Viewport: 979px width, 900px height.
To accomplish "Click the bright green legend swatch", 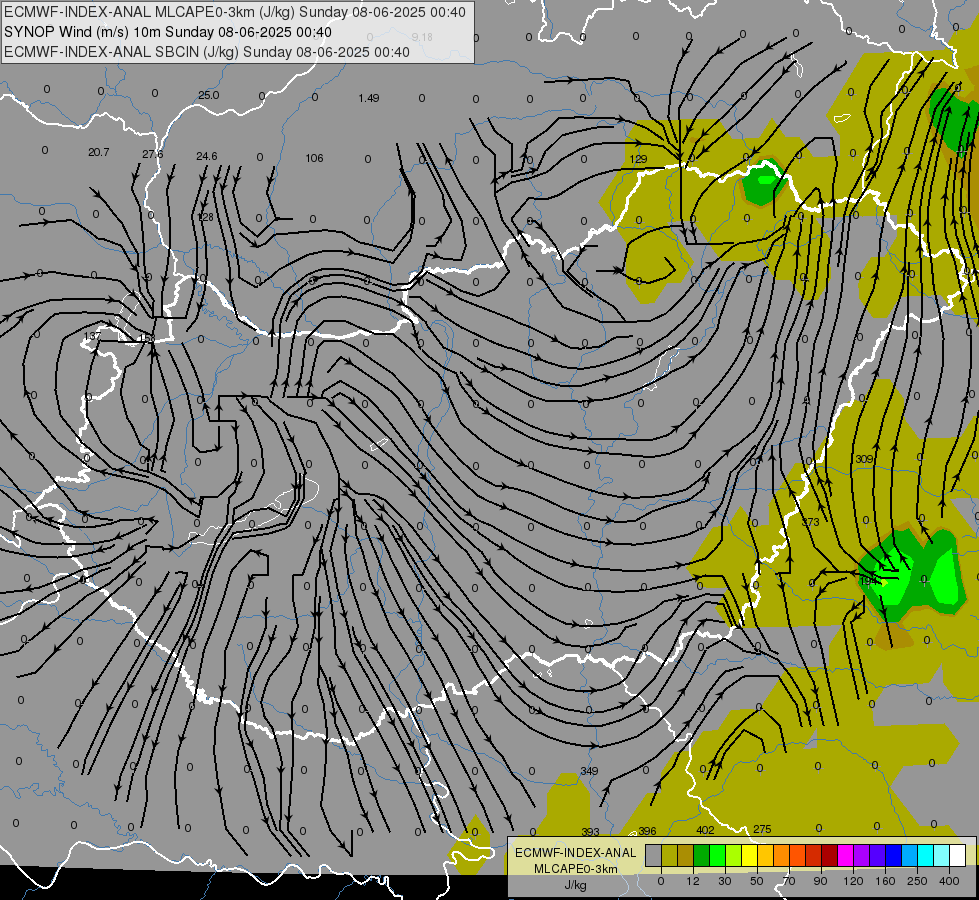I will pyautogui.click(x=717, y=855).
